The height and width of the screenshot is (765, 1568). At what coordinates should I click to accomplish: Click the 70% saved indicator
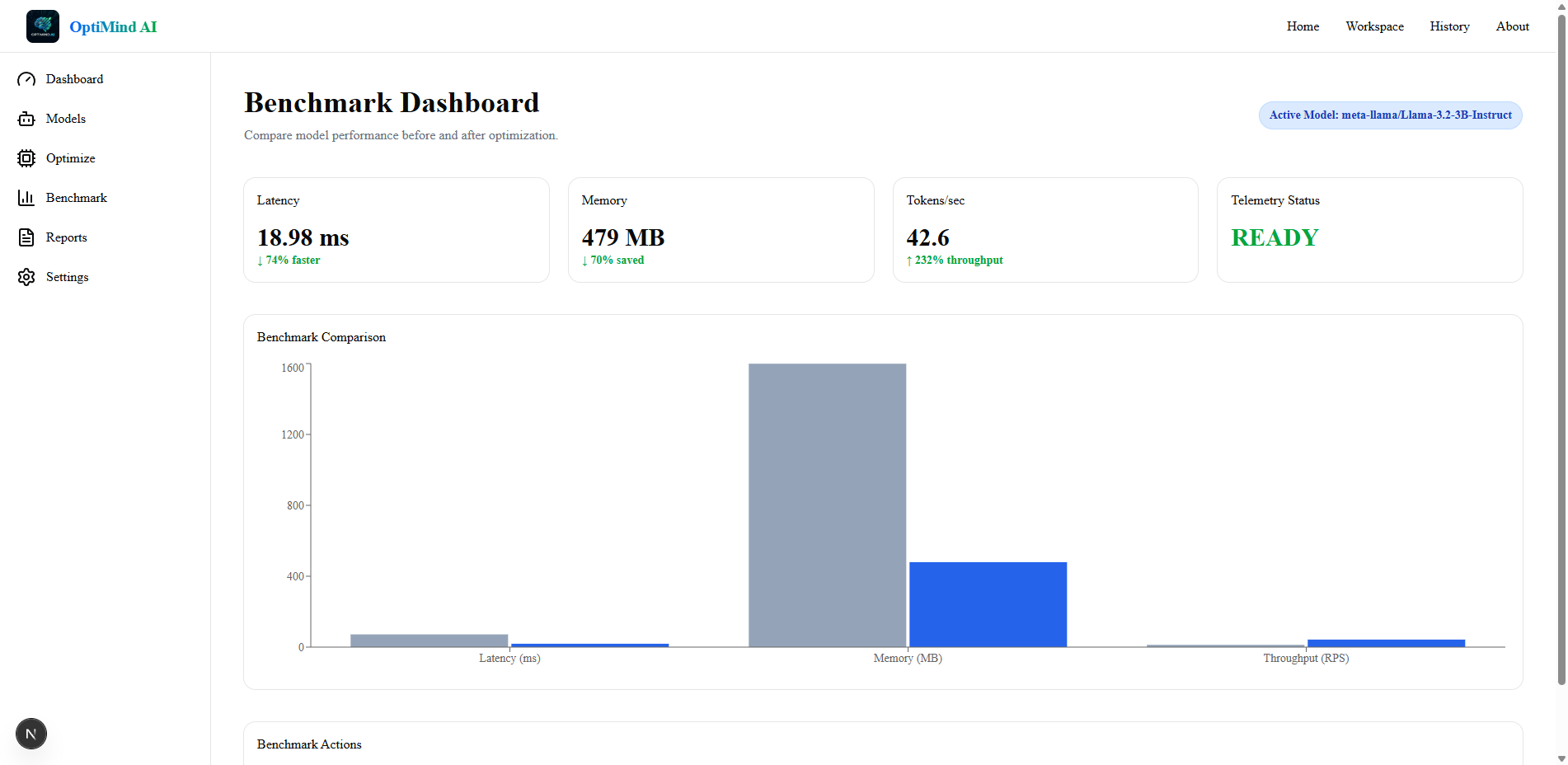(613, 260)
